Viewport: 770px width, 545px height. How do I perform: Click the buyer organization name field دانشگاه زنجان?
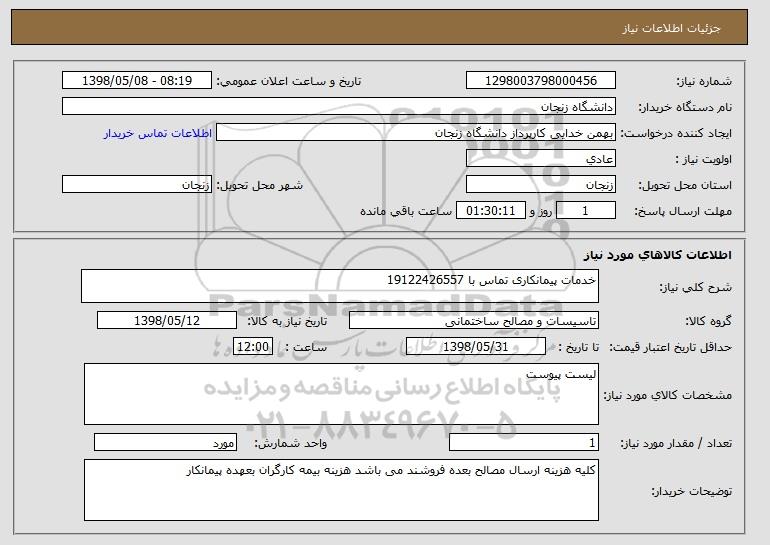click(339, 107)
